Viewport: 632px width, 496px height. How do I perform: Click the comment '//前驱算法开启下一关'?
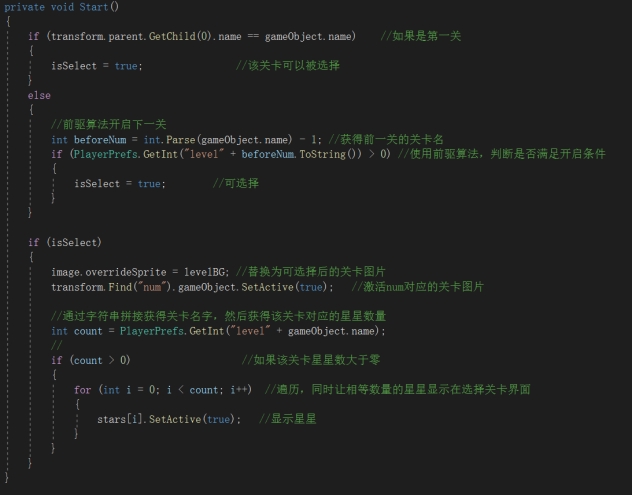click(x=108, y=124)
